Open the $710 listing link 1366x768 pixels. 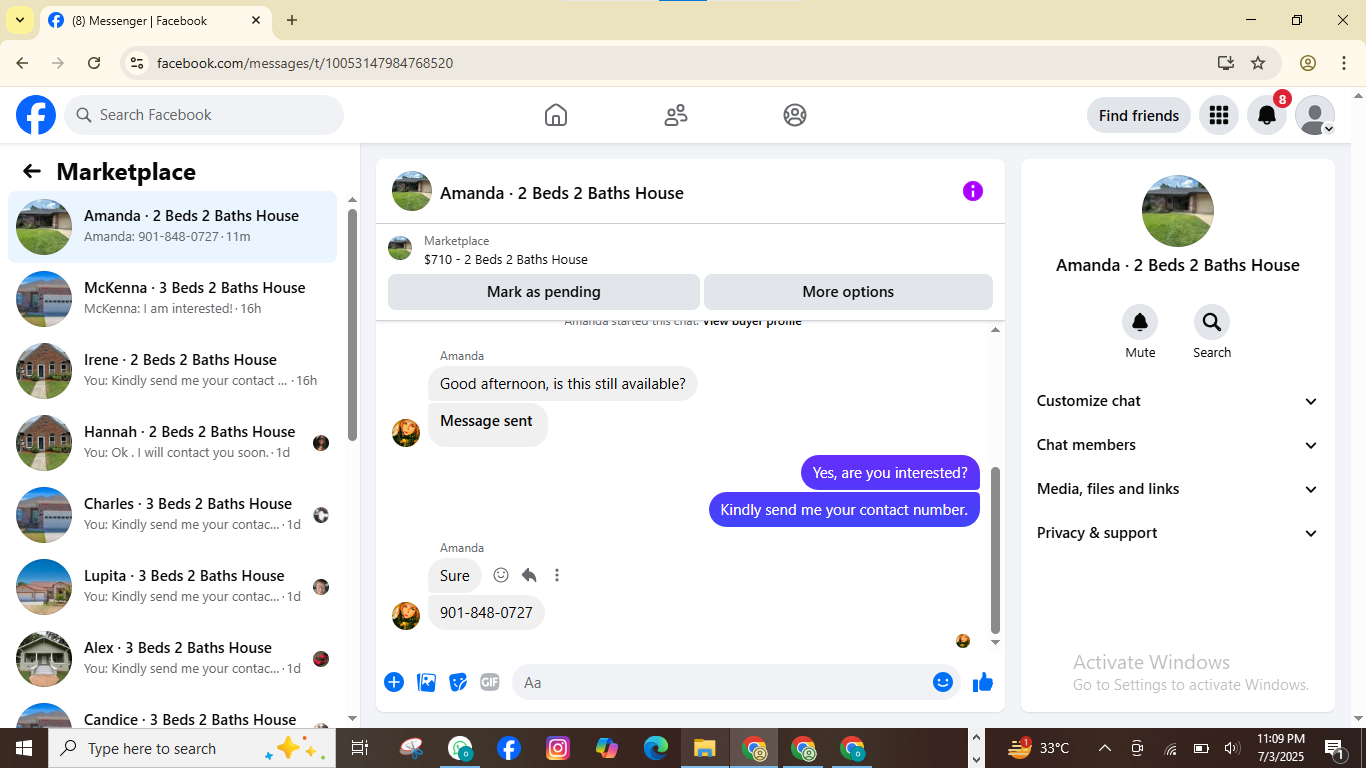[x=506, y=259]
